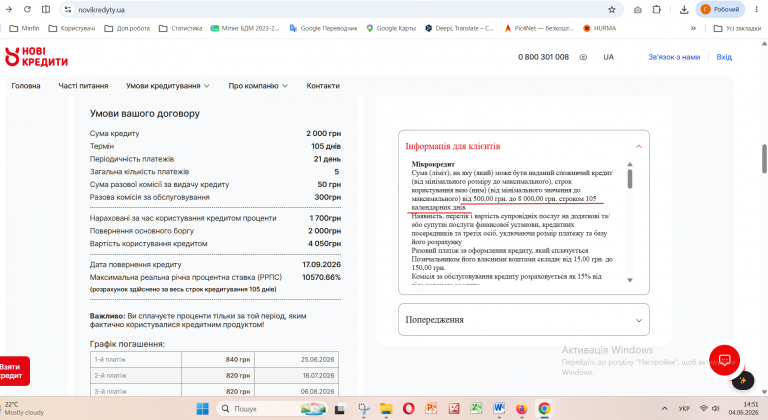Select the 1-й платіж row amount 840 грн
Viewport: 768px width, 420px height.
[238, 360]
